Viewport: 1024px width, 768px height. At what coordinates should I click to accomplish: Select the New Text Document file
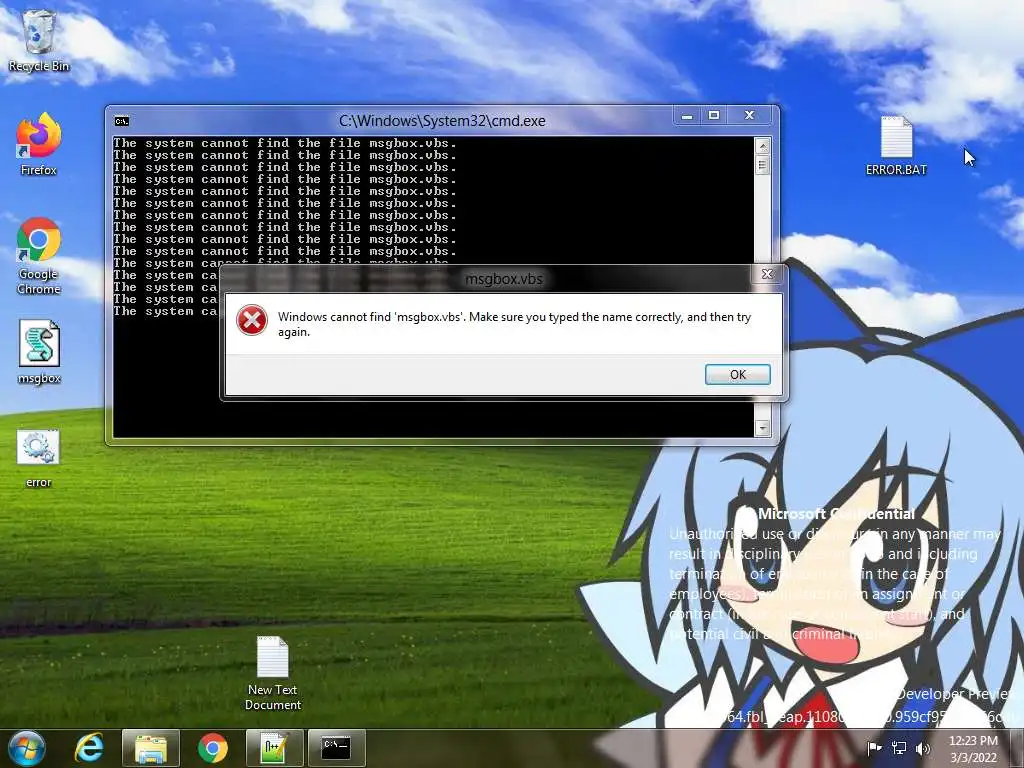(x=273, y=673)
